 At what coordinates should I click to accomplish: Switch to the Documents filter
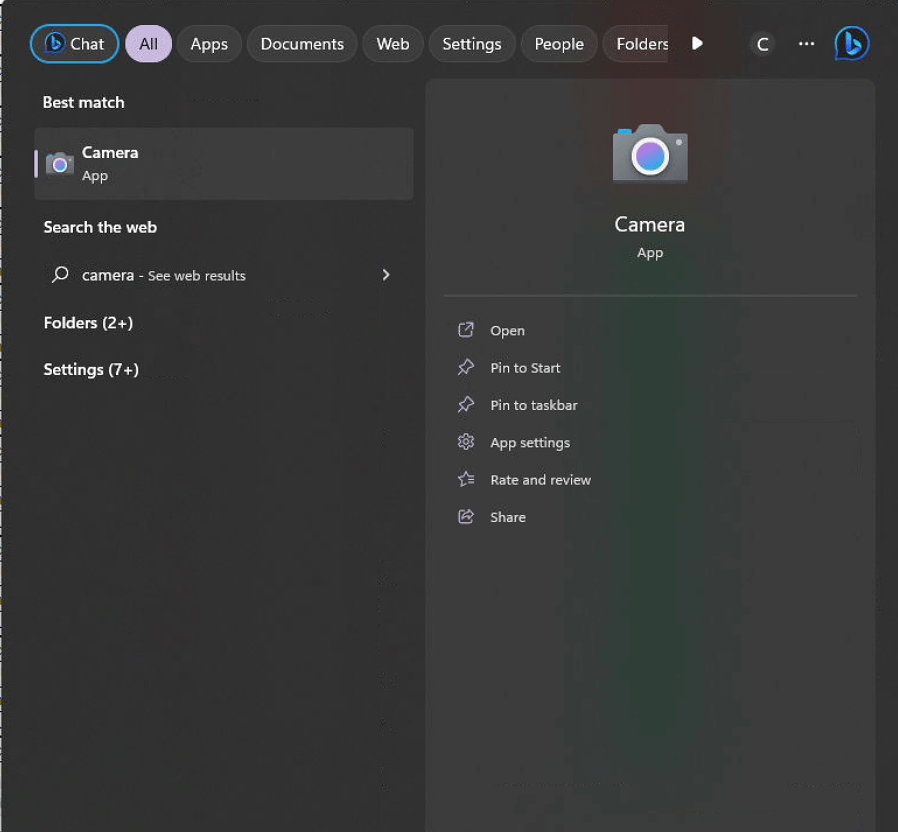coord(302,44)
